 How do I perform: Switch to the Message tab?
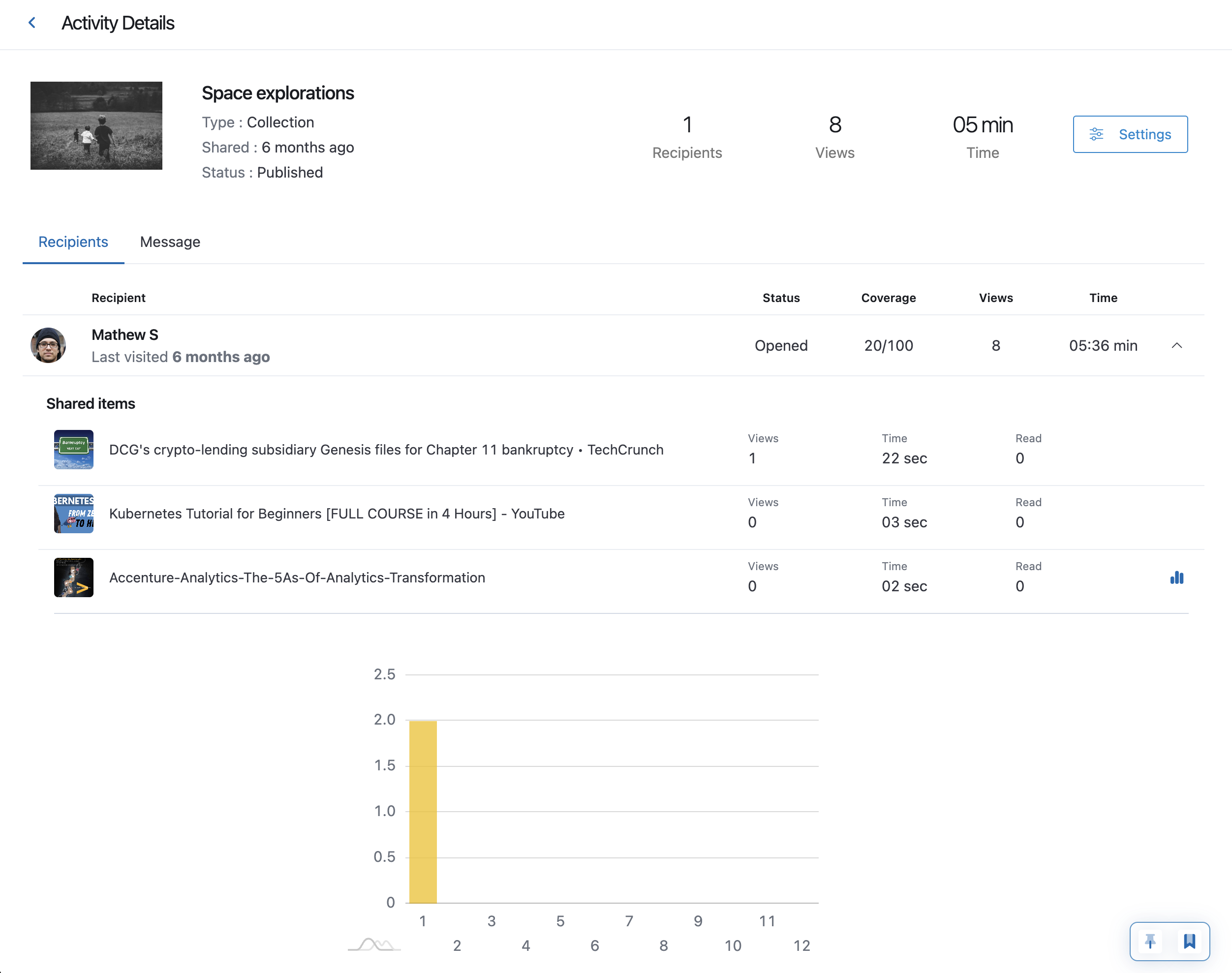[170, 242]
